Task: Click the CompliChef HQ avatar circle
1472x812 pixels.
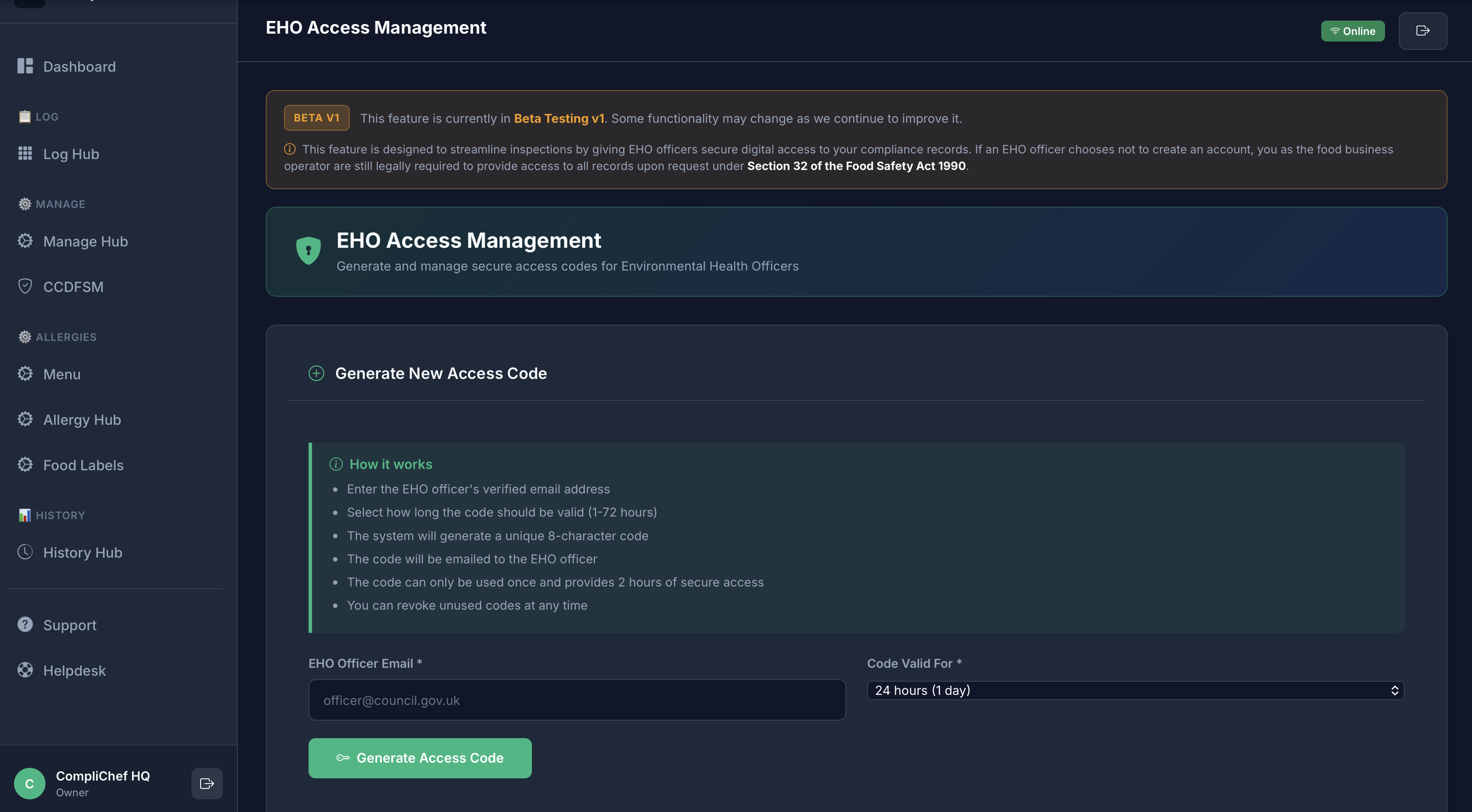Action: click(30, 783)
